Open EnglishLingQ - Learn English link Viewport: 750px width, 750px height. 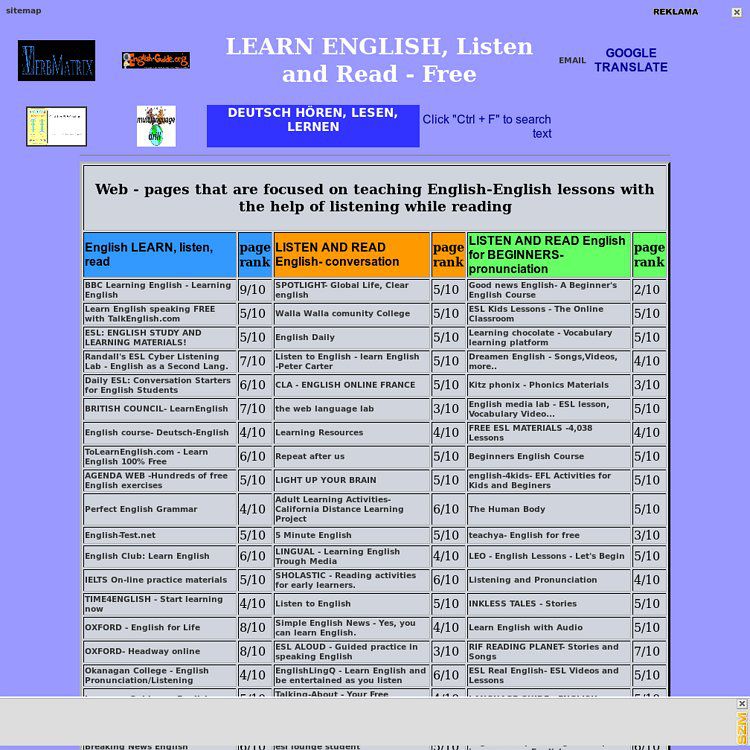point(350,675)
